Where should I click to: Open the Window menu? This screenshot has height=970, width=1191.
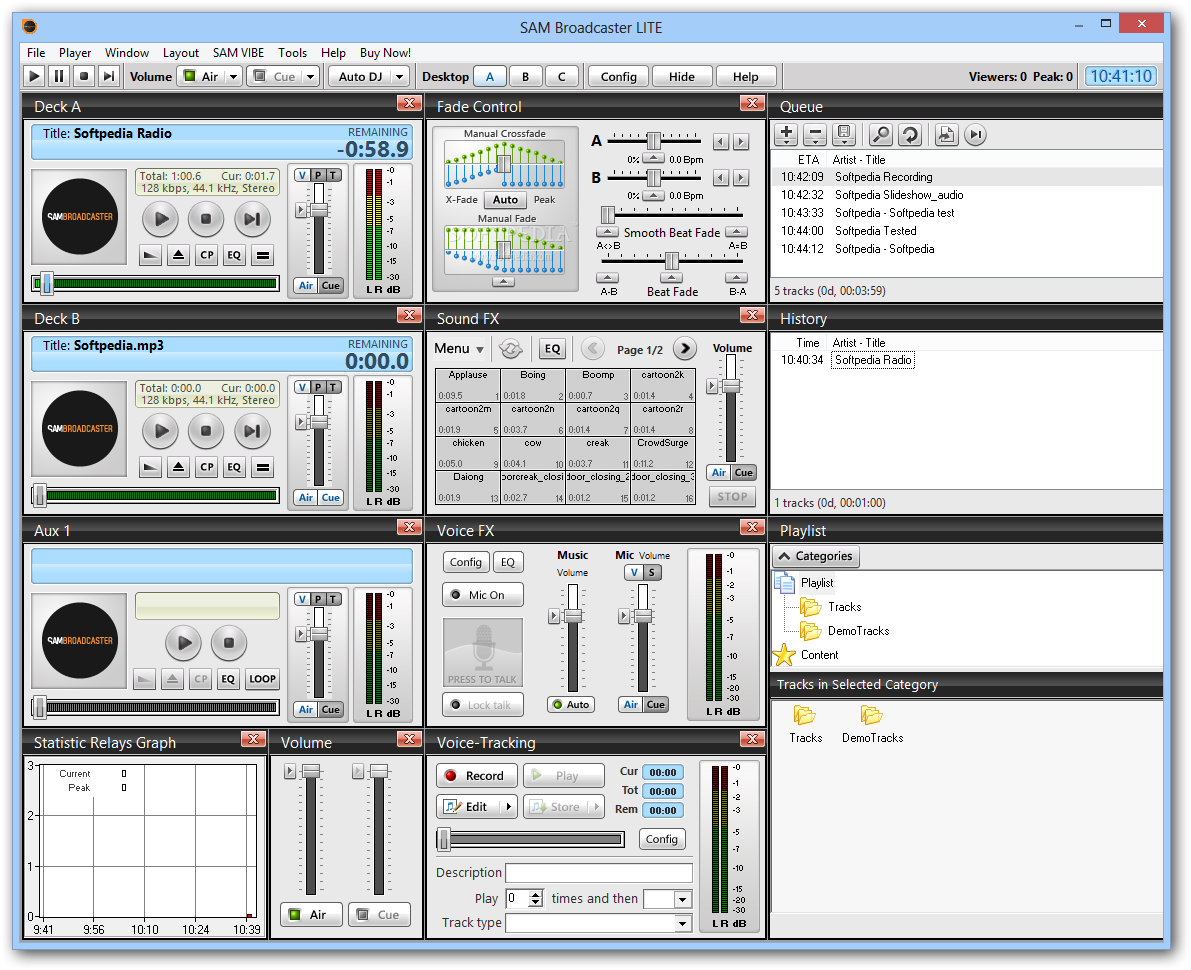point(127,52)
